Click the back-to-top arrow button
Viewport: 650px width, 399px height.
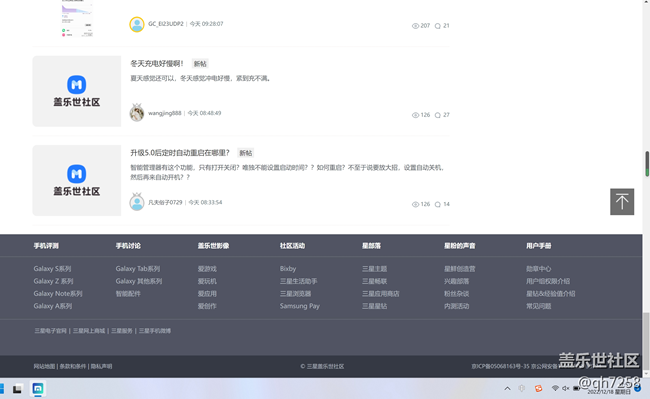point(622,202)
